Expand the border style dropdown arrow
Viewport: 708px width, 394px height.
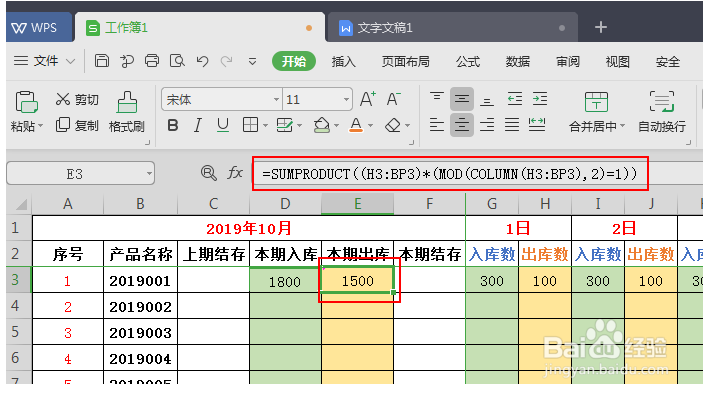tap(266, 126)
